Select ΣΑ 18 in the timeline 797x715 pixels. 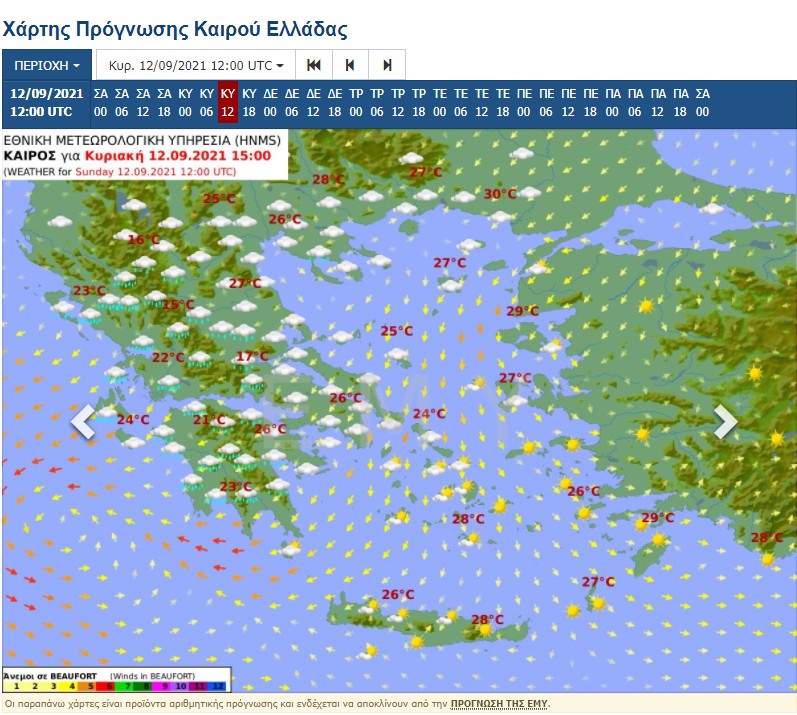(164, 102)
